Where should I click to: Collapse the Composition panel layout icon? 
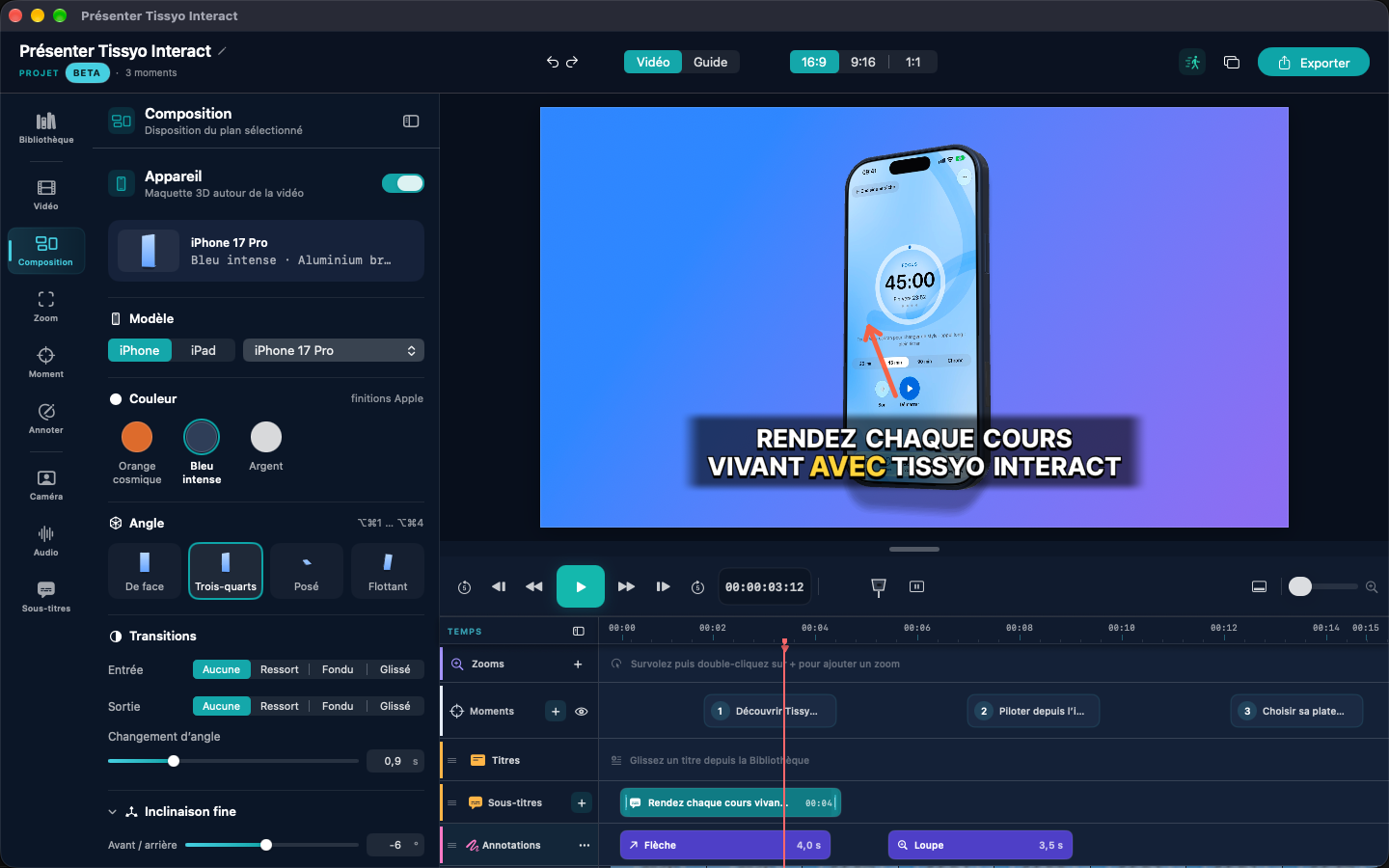pos(411,121)
